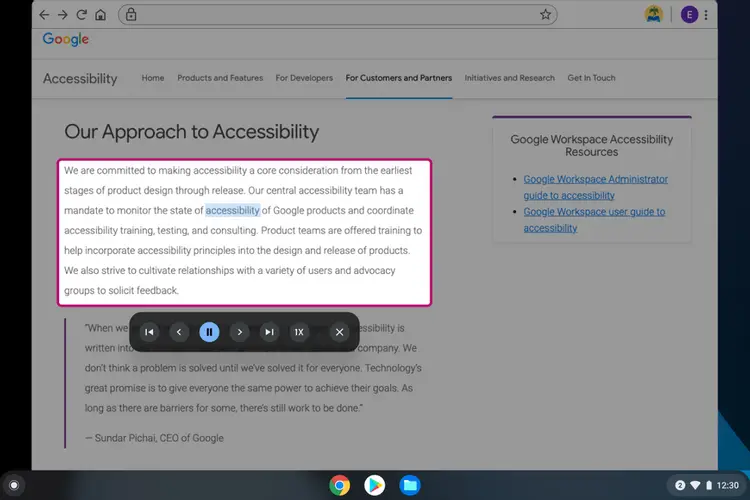Jump to next paragraph in Select-to-speak
This screenshot has height=500, width=750.
click(x=269, y=332)
